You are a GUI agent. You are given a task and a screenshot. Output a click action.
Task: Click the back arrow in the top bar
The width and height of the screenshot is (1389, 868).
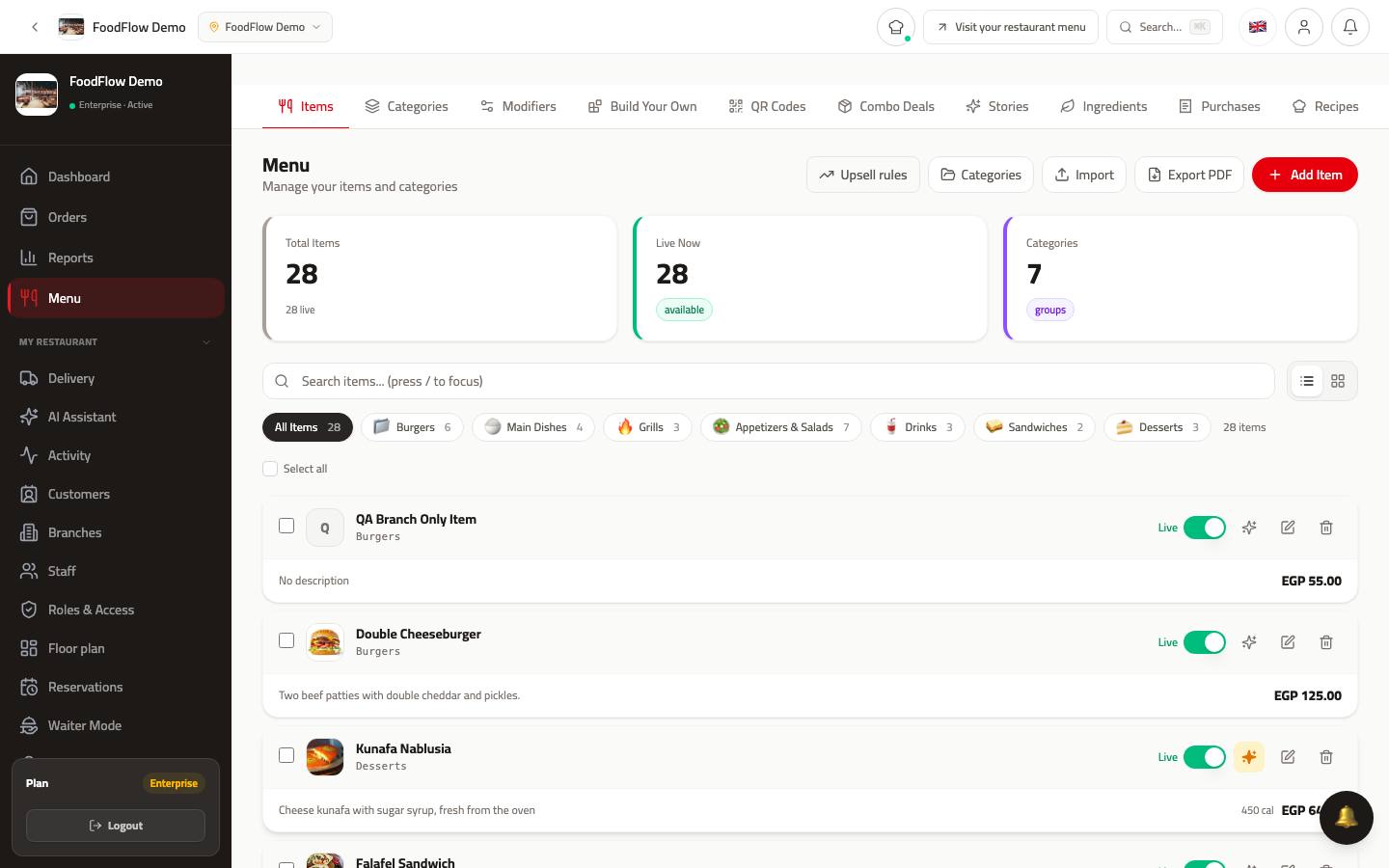click(x=35, y=27)
